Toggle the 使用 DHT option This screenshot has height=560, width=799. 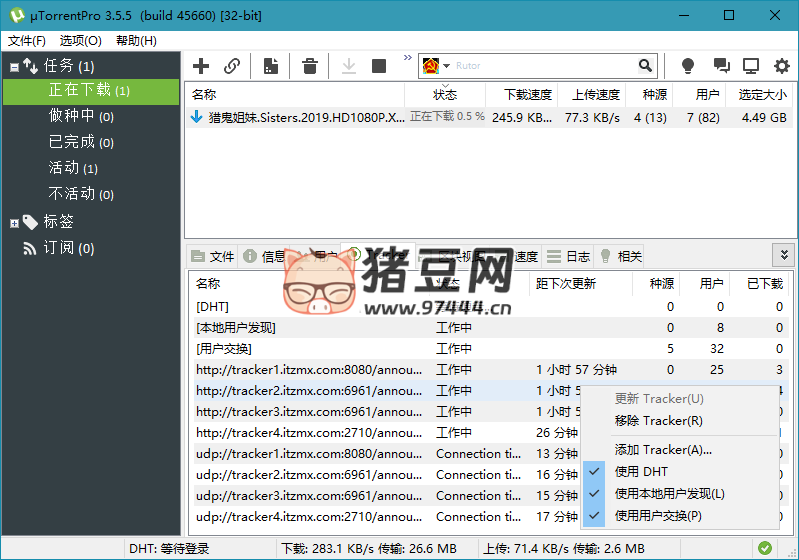[641, 472]
